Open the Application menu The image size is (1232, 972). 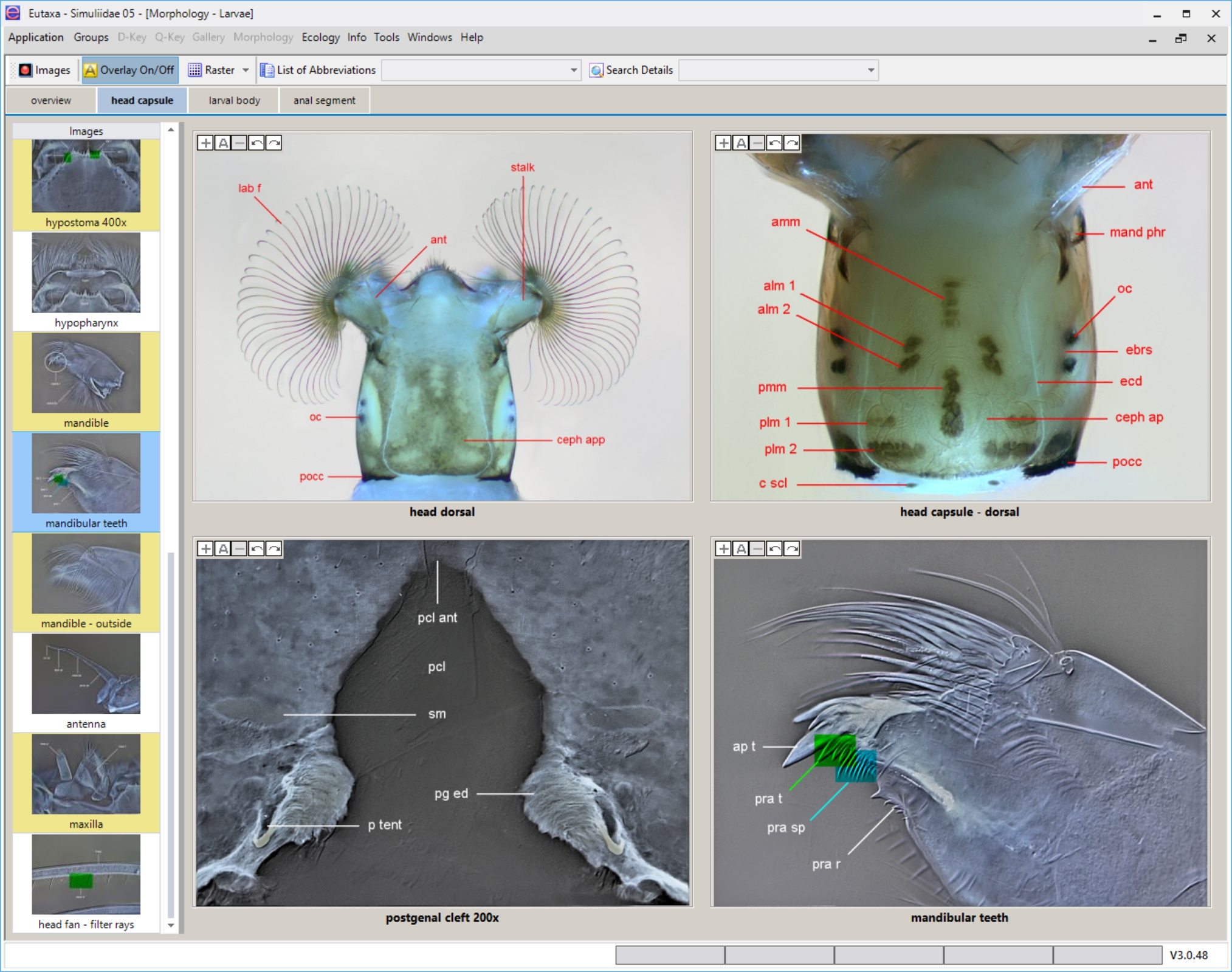[x=36, y=38]
